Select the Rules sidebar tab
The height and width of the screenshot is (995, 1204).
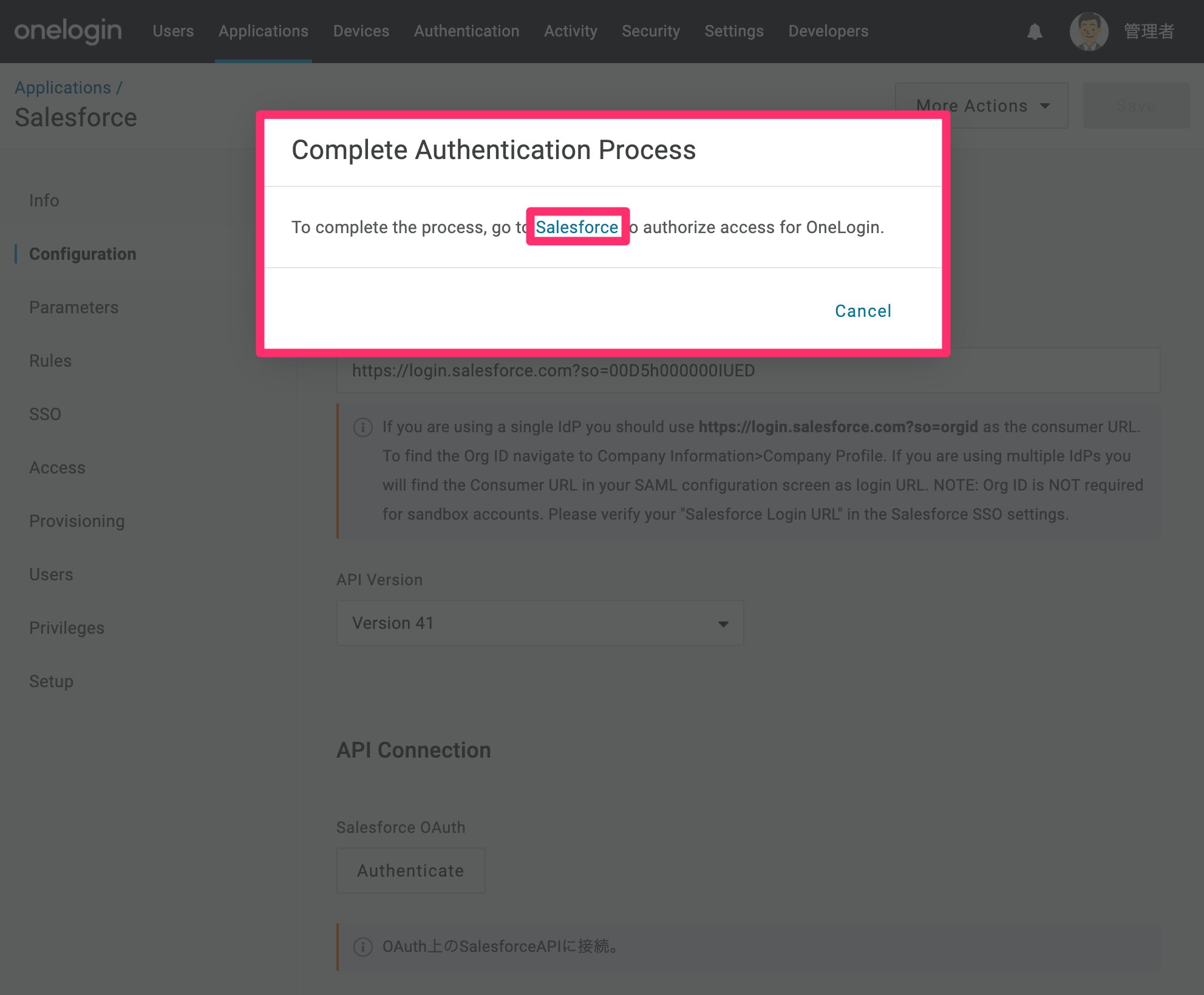[x=50, y=361]
